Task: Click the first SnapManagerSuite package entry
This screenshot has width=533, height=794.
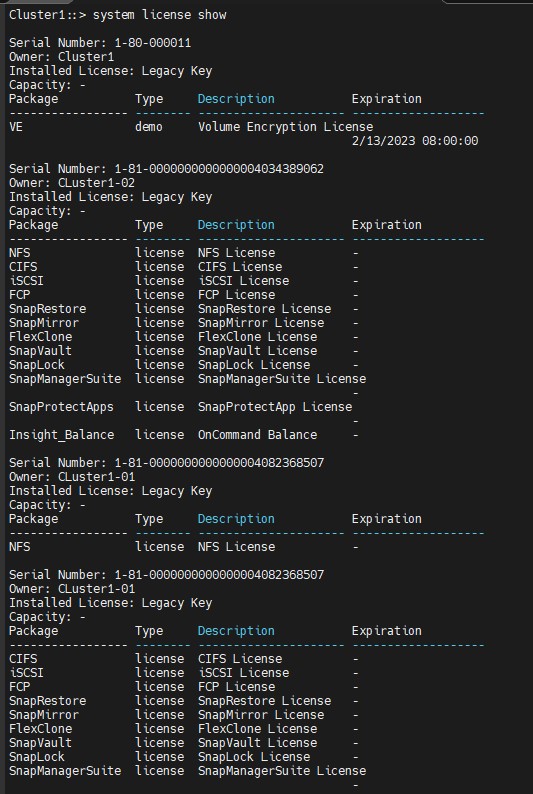Action: 65,379
